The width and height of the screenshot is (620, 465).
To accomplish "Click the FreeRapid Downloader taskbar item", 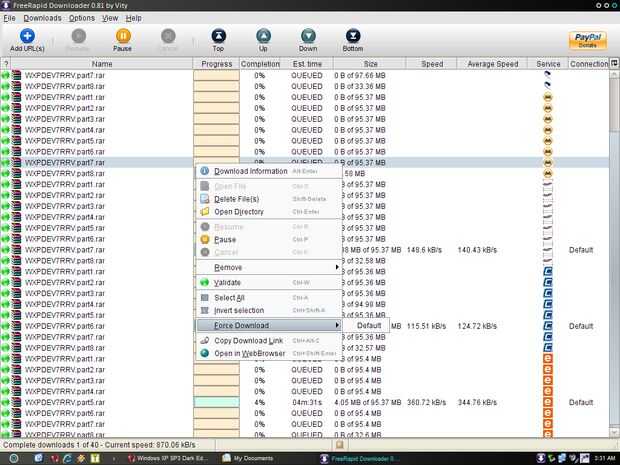I will point(359,458).
